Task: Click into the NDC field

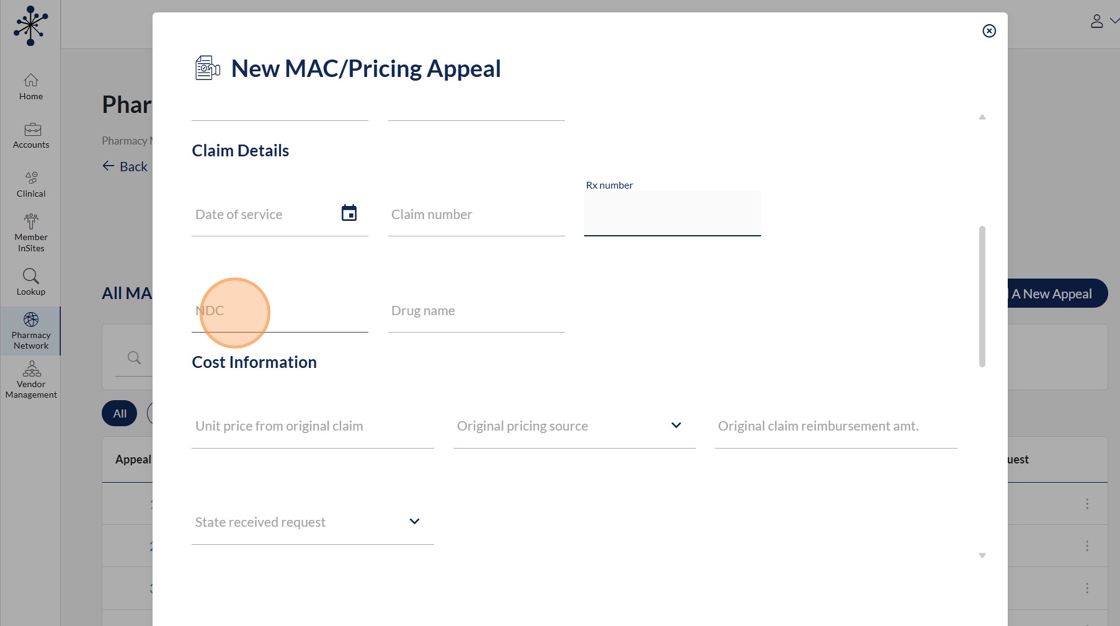Action: tap(280, 311)
